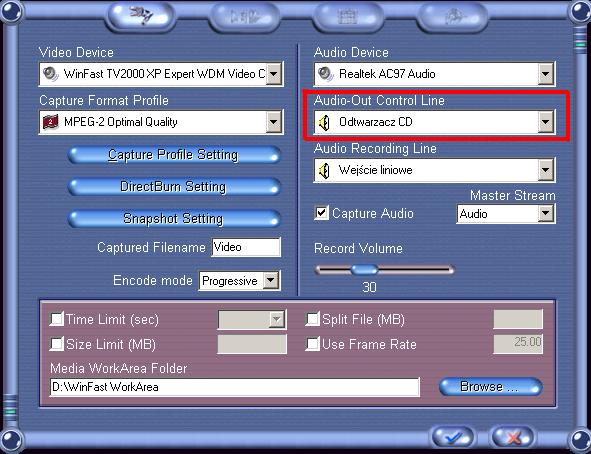This screenshot has width=591, height=454.
Task: Expand the Audio Recording Line dropdown
Action: pos(545,170)
